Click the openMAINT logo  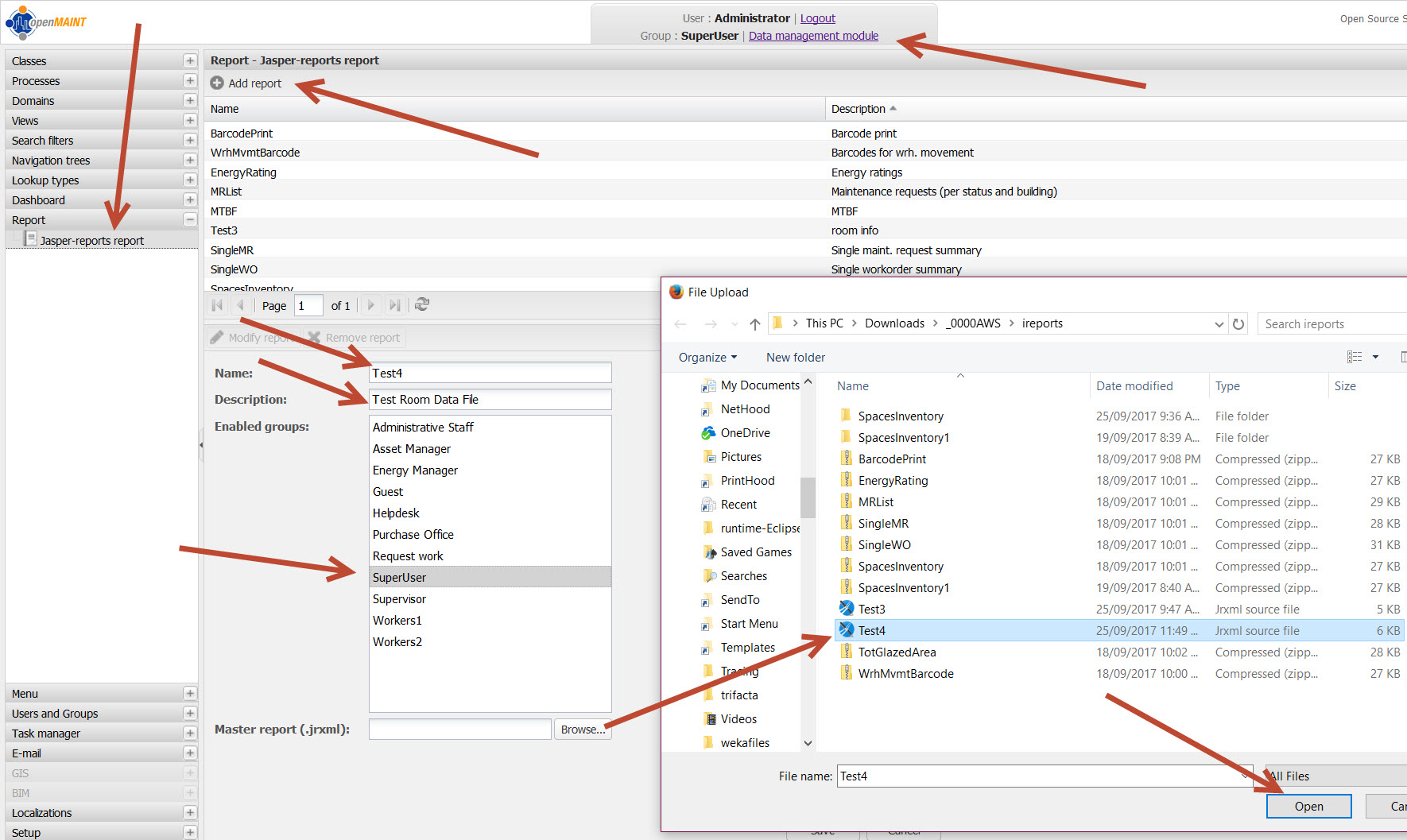[x=46, y=22]
